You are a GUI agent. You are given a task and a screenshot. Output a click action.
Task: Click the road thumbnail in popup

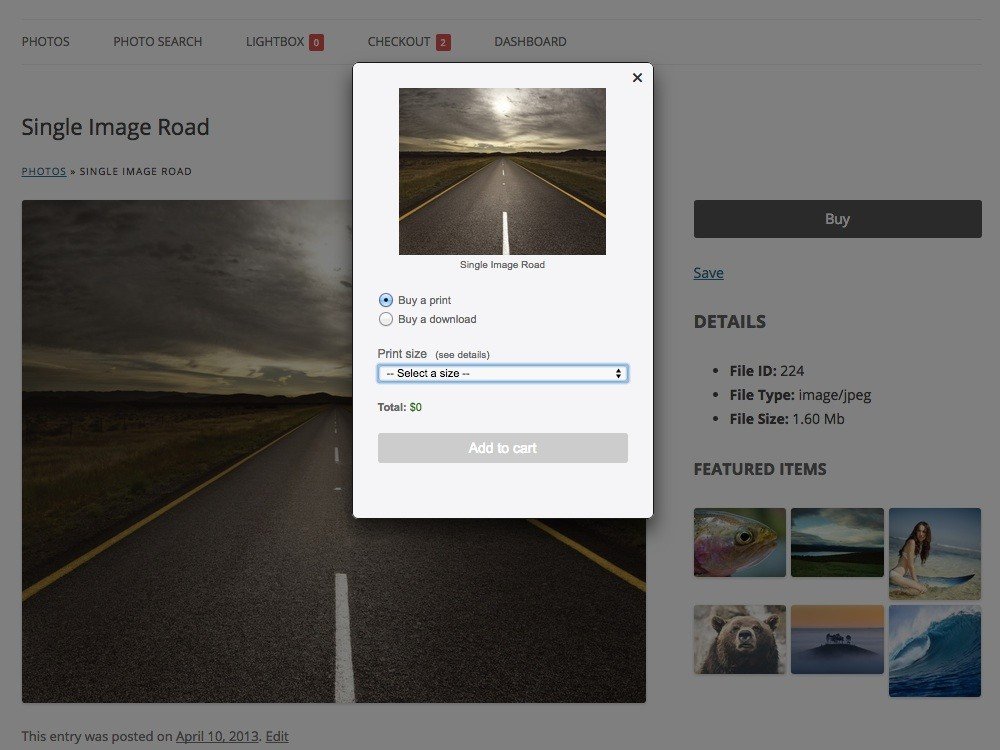point(502,171)
